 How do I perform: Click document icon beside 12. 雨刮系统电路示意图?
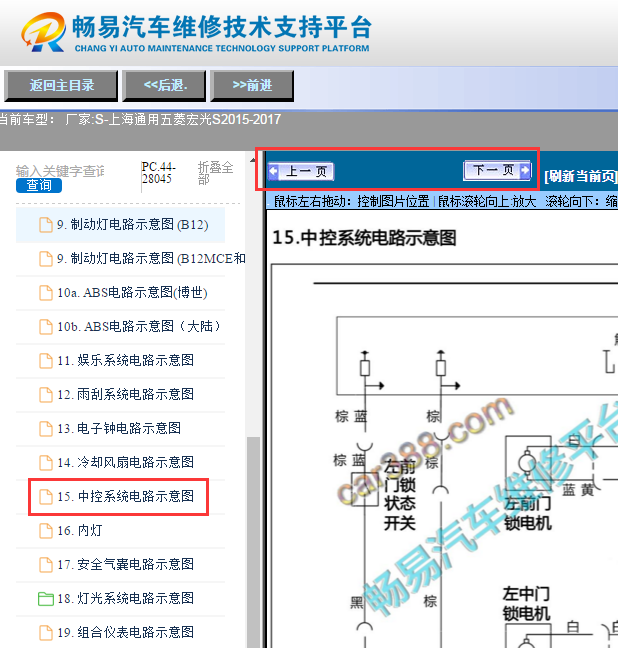(x=45, y=395)
